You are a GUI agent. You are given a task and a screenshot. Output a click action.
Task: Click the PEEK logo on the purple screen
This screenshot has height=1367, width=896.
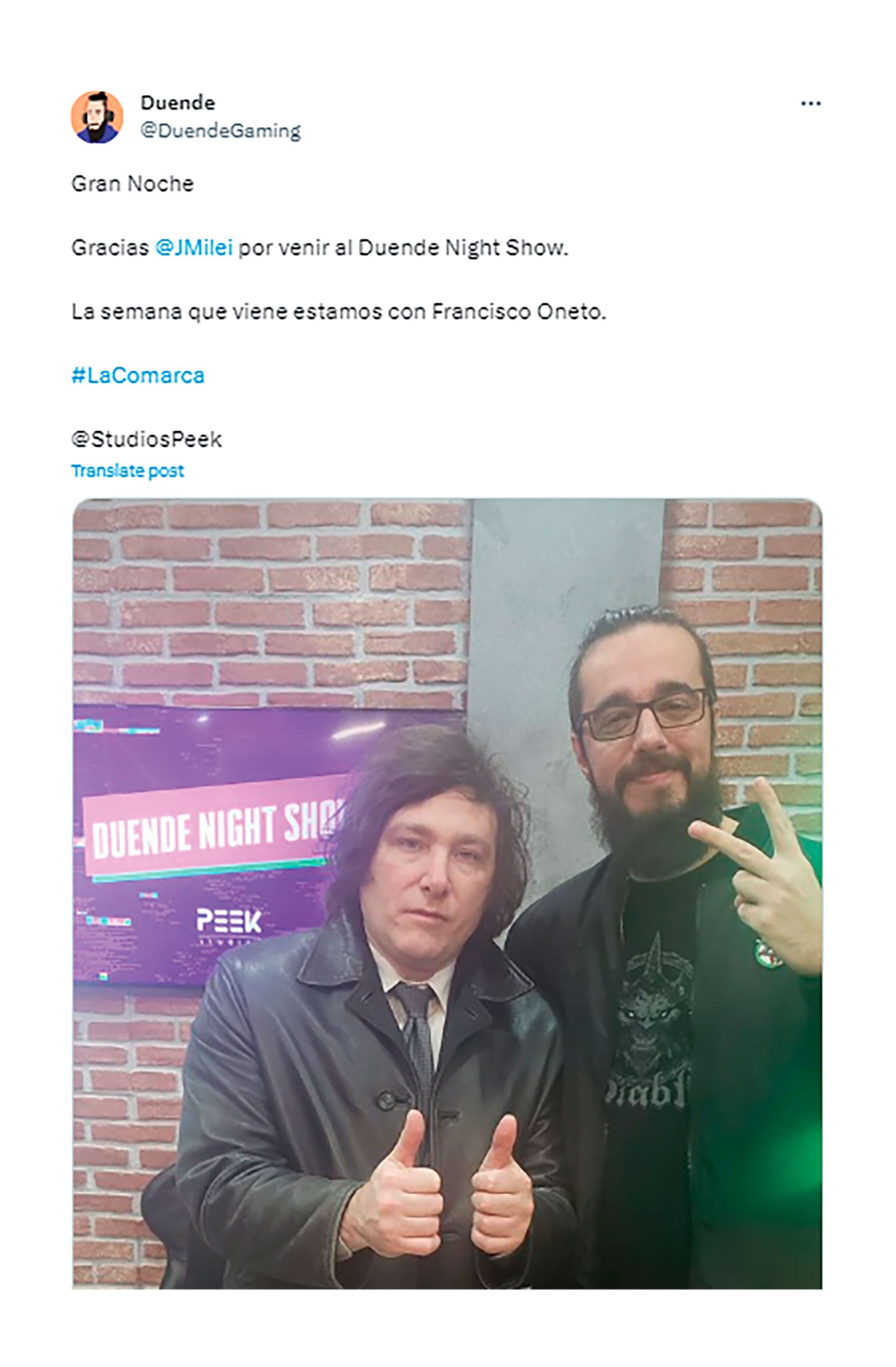[x=229, y=920]
